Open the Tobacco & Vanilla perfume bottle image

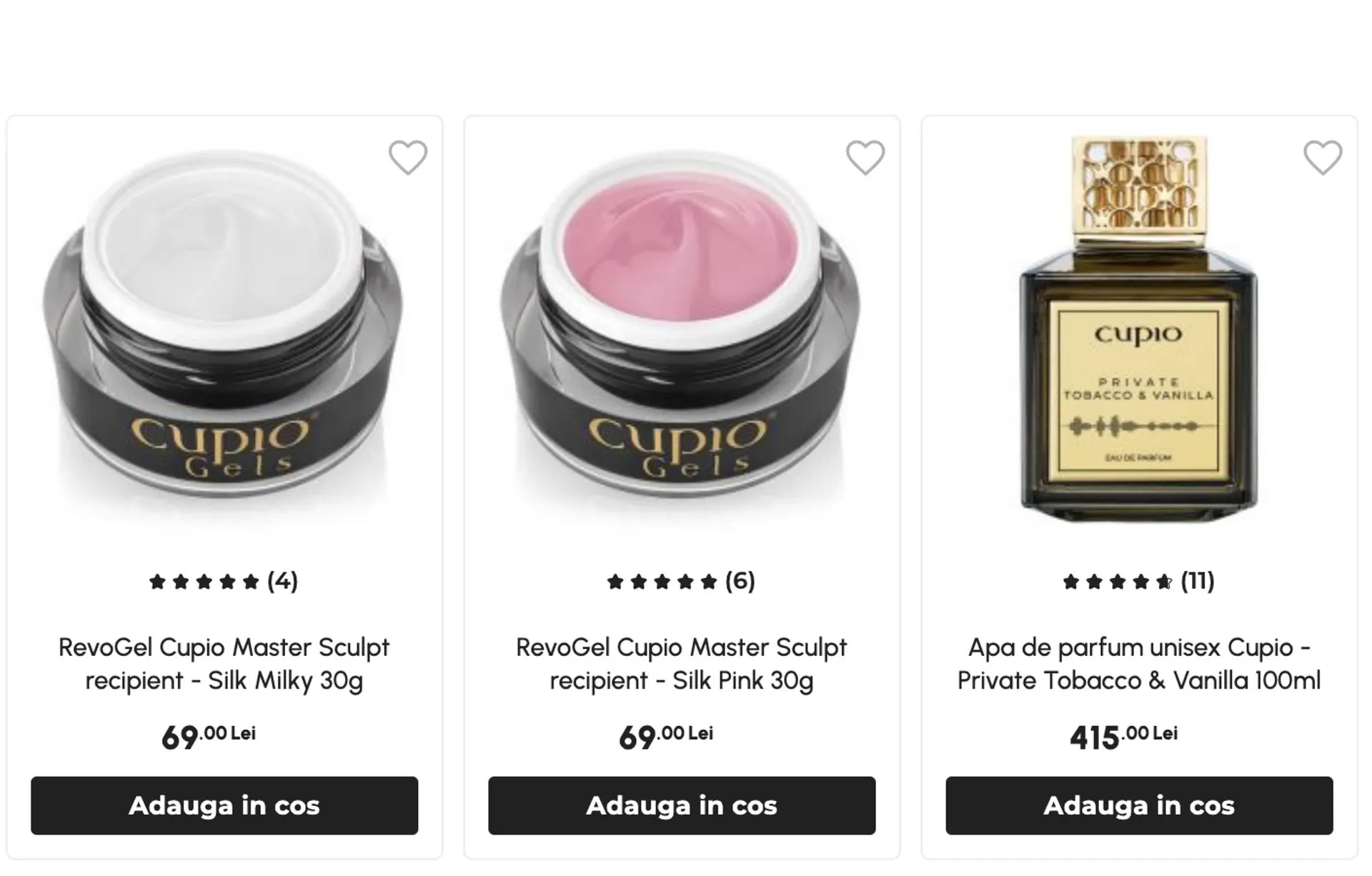click(1138, 329)
